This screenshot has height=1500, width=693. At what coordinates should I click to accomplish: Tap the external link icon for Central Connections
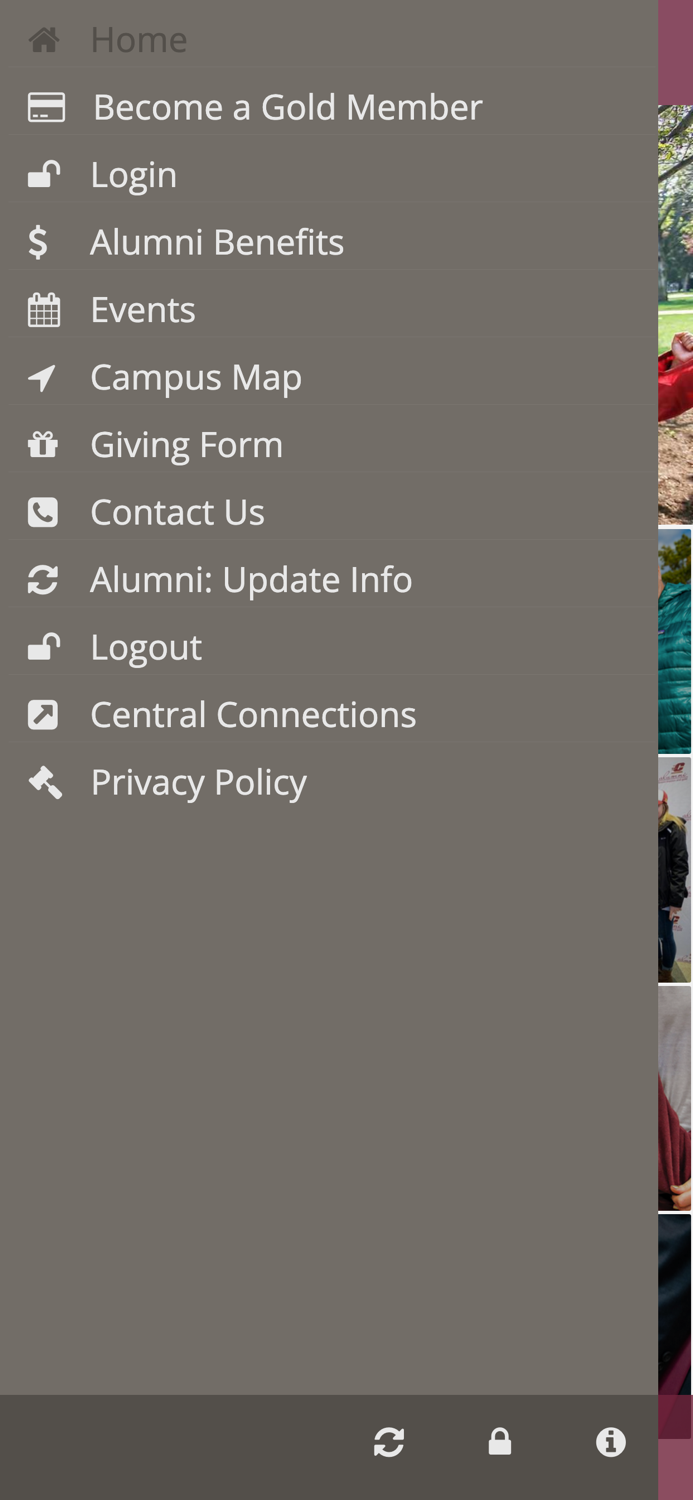[41, 713]
